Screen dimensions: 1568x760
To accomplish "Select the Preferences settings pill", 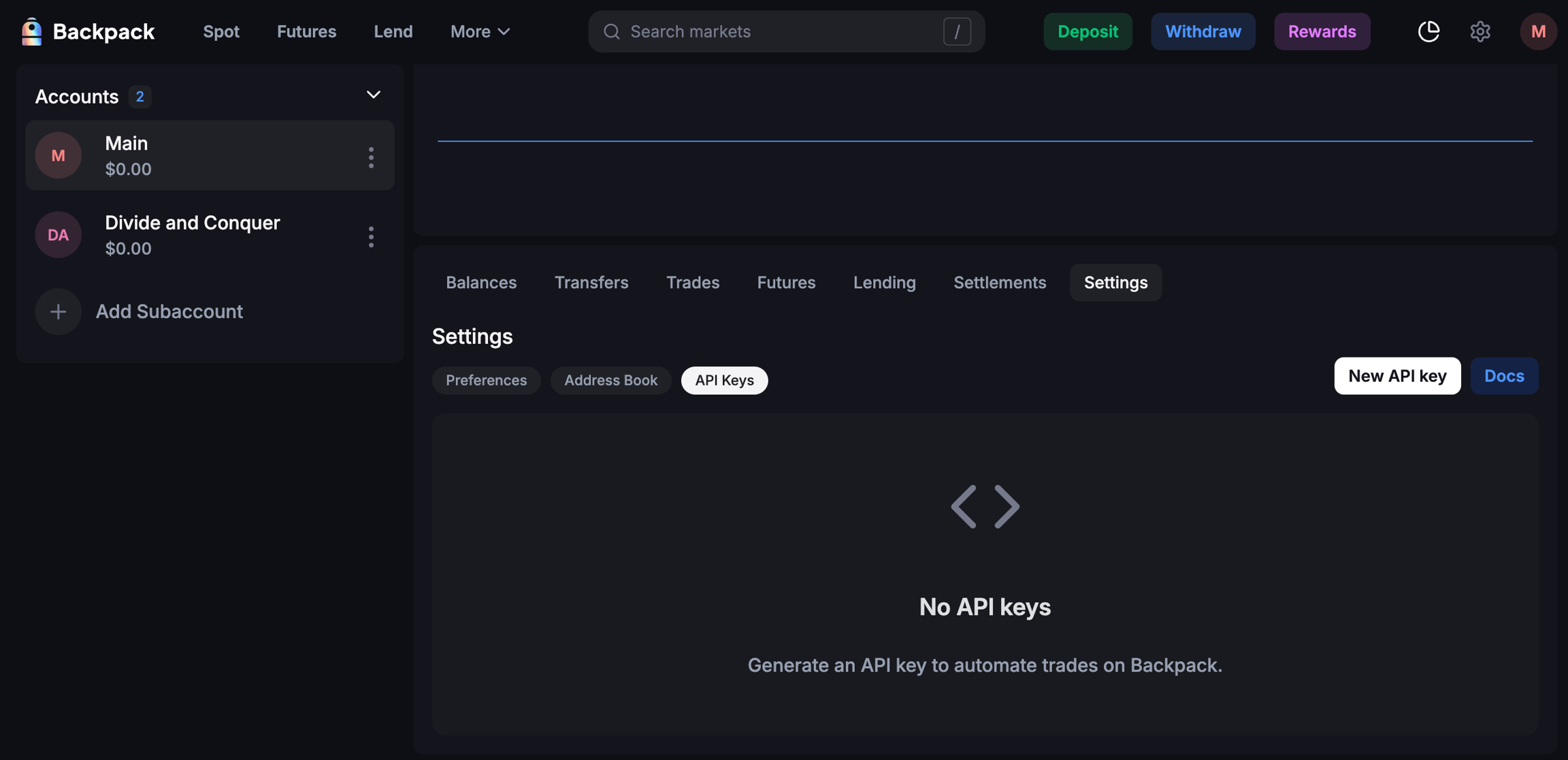I will (486, 380).
